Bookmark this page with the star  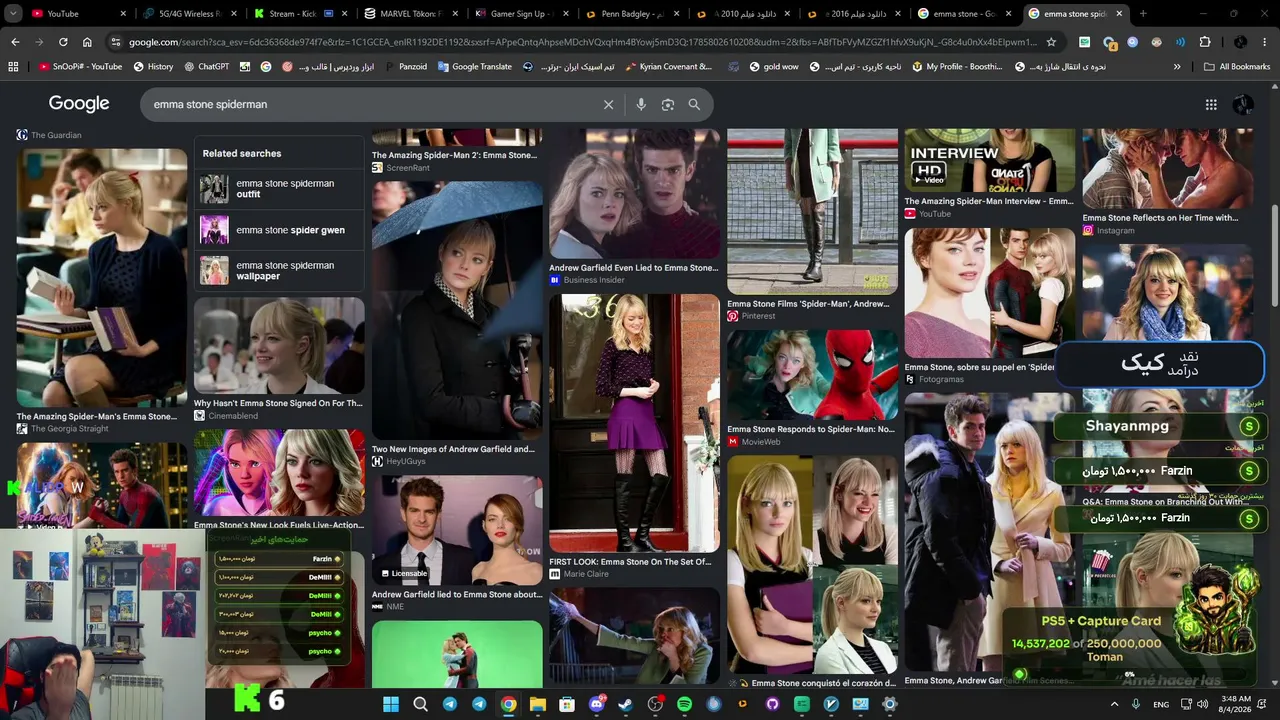(x=1051, y=42)
